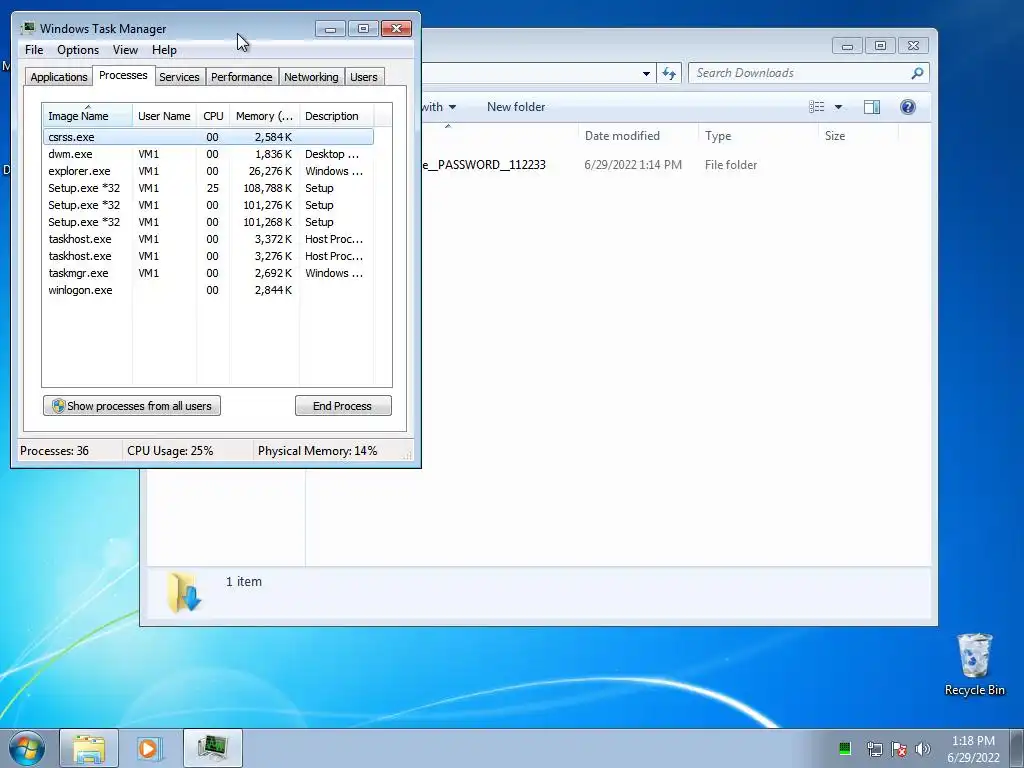Open the View menu in Task Manager

coord(125,50)
